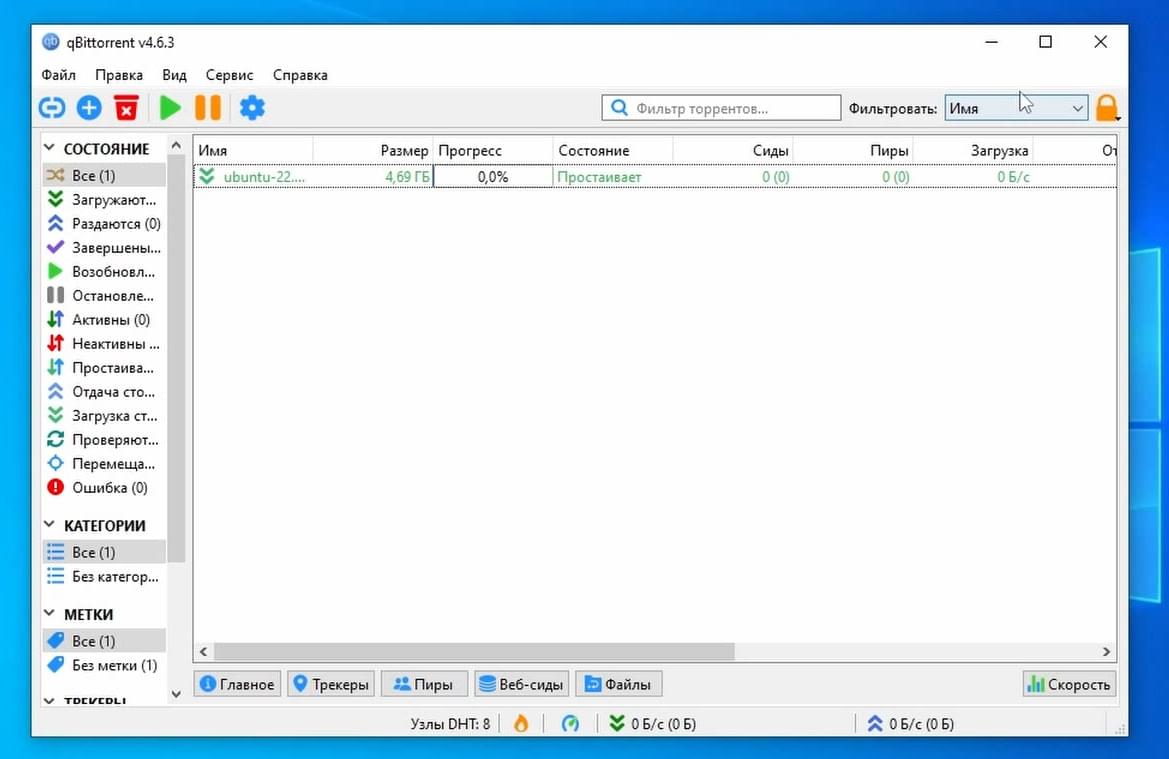Screen dimensions: 1169x759
Task: Sort by the Размер column header
Action: [x=373, y=151]
